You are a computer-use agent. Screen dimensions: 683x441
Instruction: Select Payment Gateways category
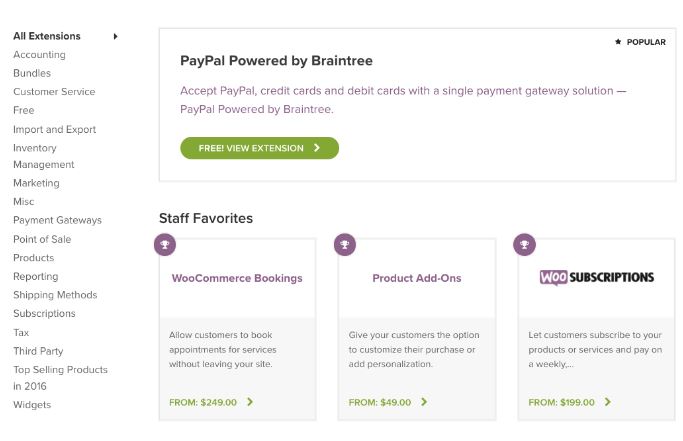pyautogui.click(x=57, y=220)
